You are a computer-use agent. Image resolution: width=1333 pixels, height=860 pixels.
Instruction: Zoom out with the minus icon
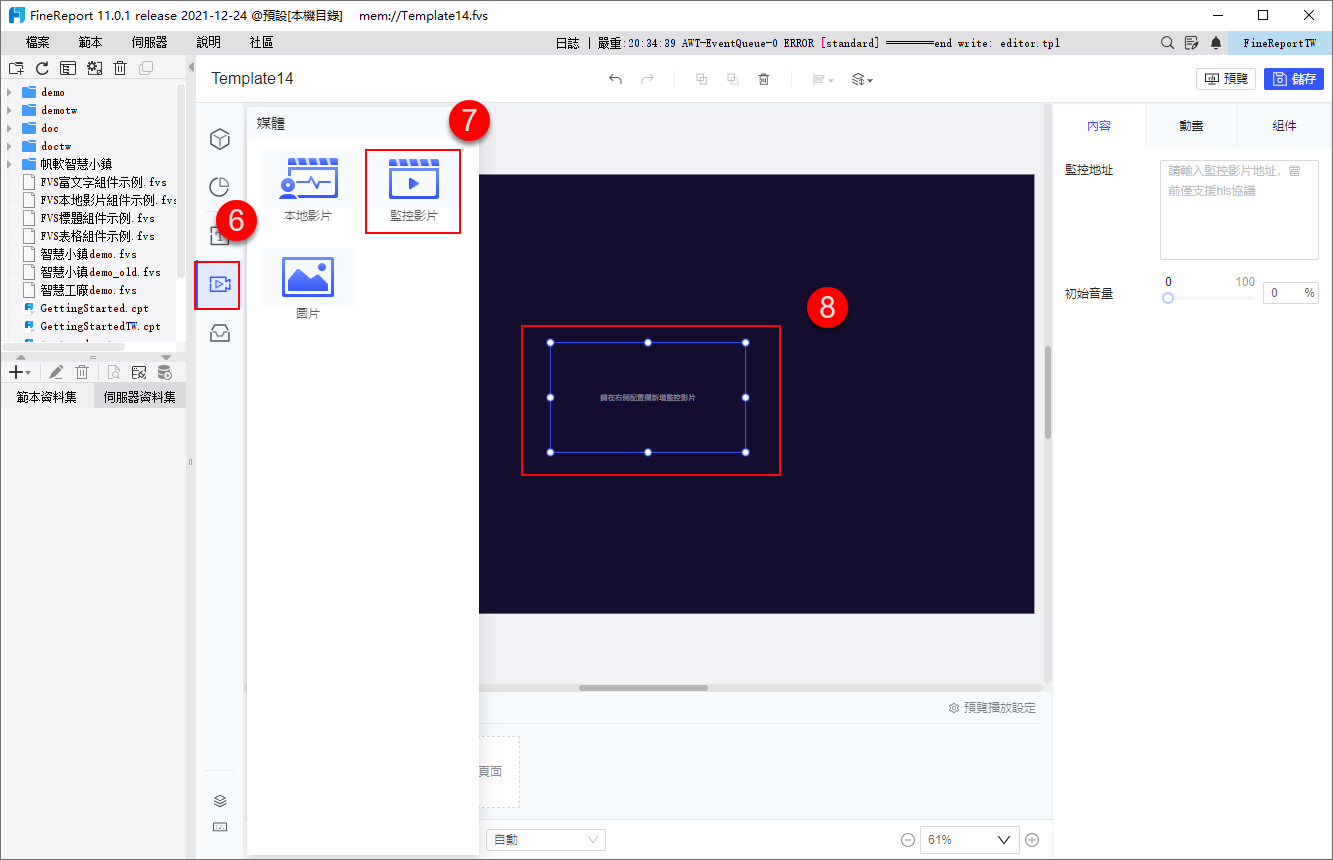908,840
